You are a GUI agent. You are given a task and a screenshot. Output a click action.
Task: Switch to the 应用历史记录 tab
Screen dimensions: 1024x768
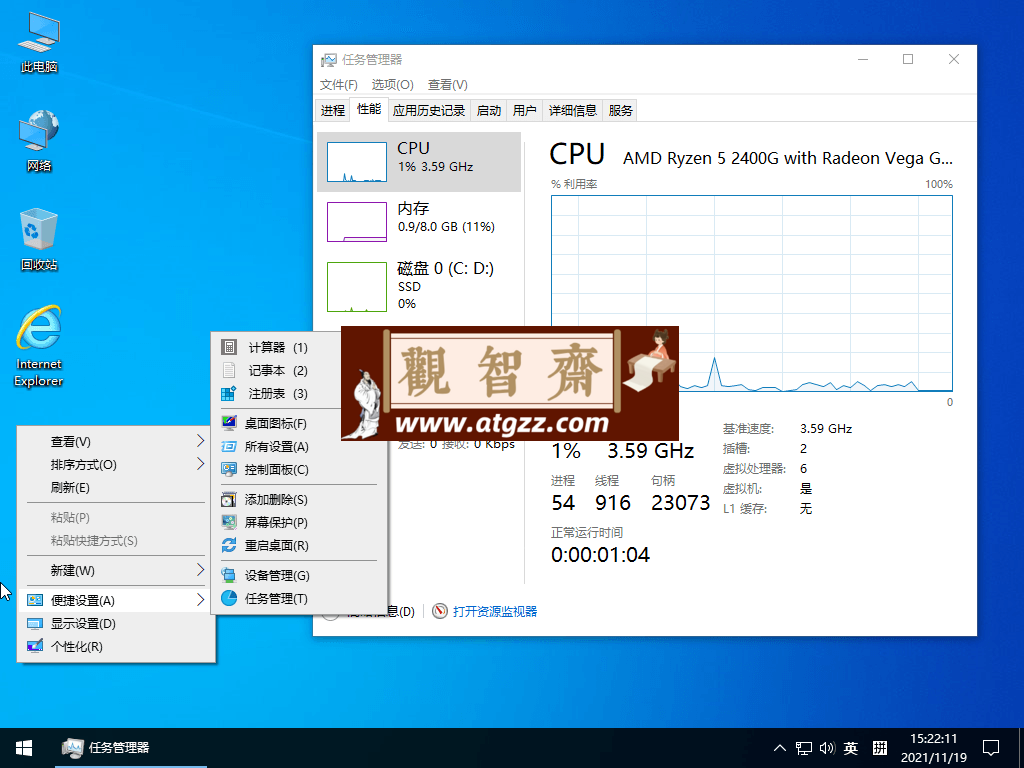tap(428, 110)
